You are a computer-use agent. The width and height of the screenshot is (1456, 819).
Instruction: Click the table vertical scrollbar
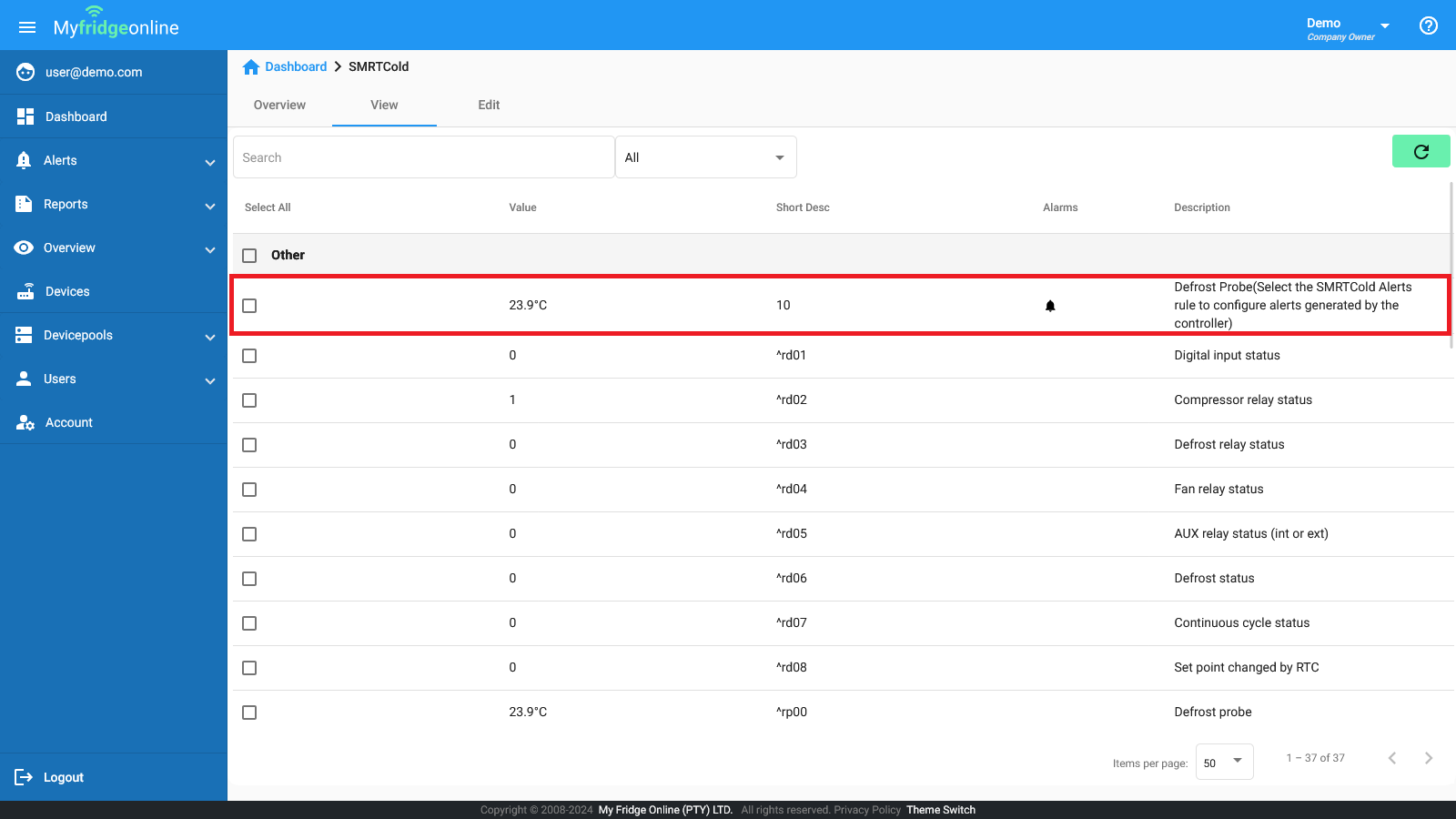click(x=1451, y=264)
